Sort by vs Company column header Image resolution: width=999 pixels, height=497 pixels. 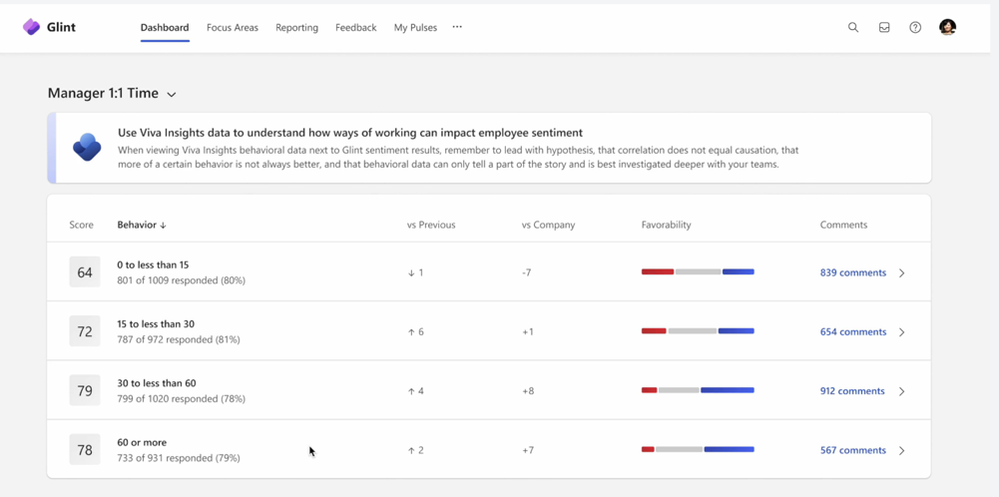[x=549, y=225]
